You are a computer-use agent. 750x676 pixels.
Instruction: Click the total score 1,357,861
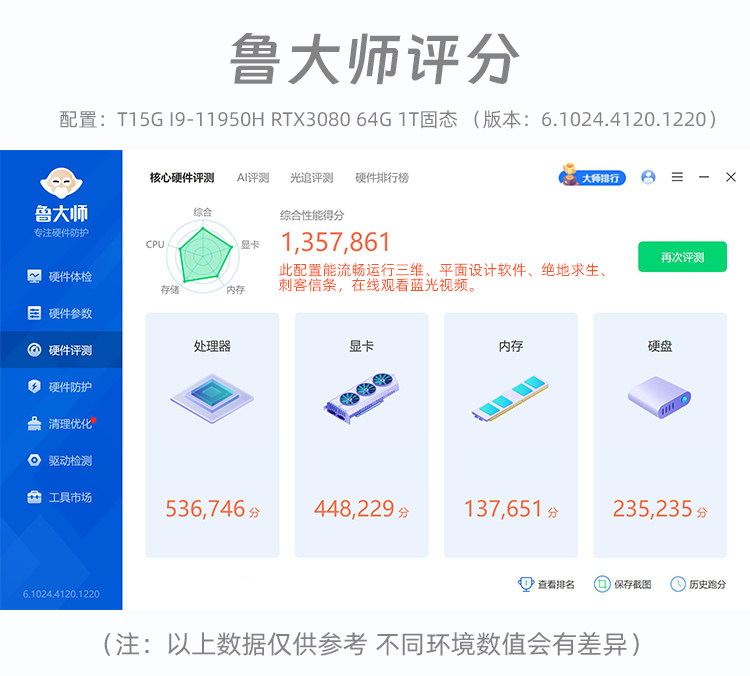pyautogui.click(x=336, y=242)
